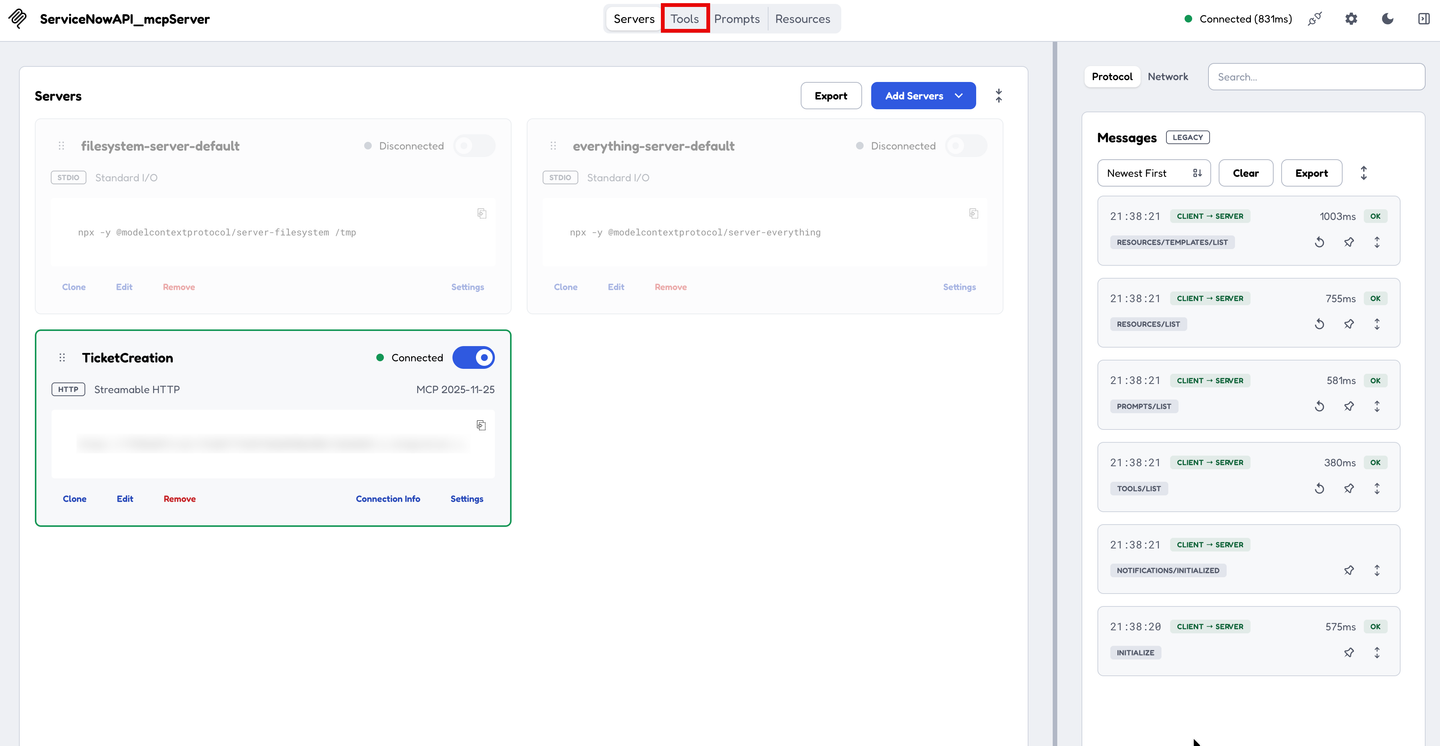The width and height of the screenshot is (1440, 746).
Task: Replay the RESOURCES/TEMPLATES/LIST message
Action: coord(1319,242)
